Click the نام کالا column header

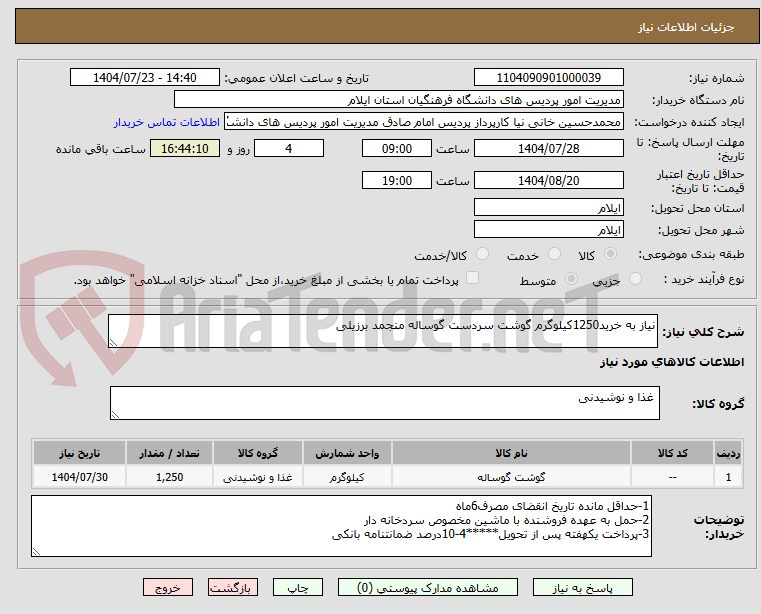pyautogui.click(x=511, y=453)
